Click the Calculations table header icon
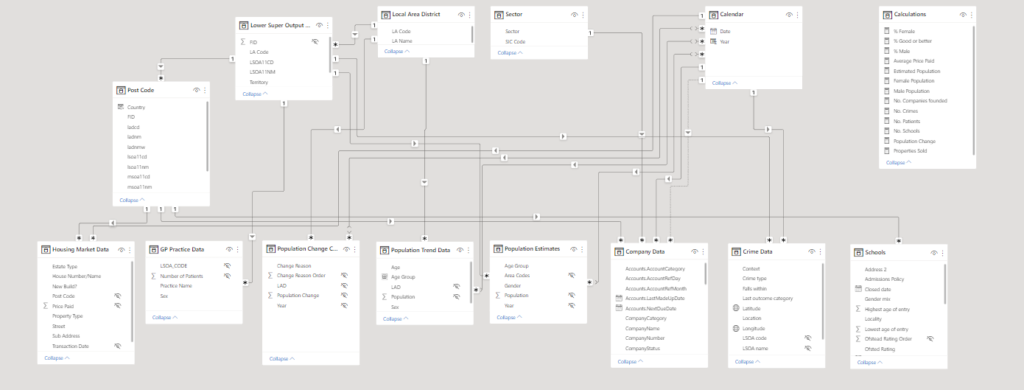The height and width of the screenshot is (390, 1024). (888, 14)
